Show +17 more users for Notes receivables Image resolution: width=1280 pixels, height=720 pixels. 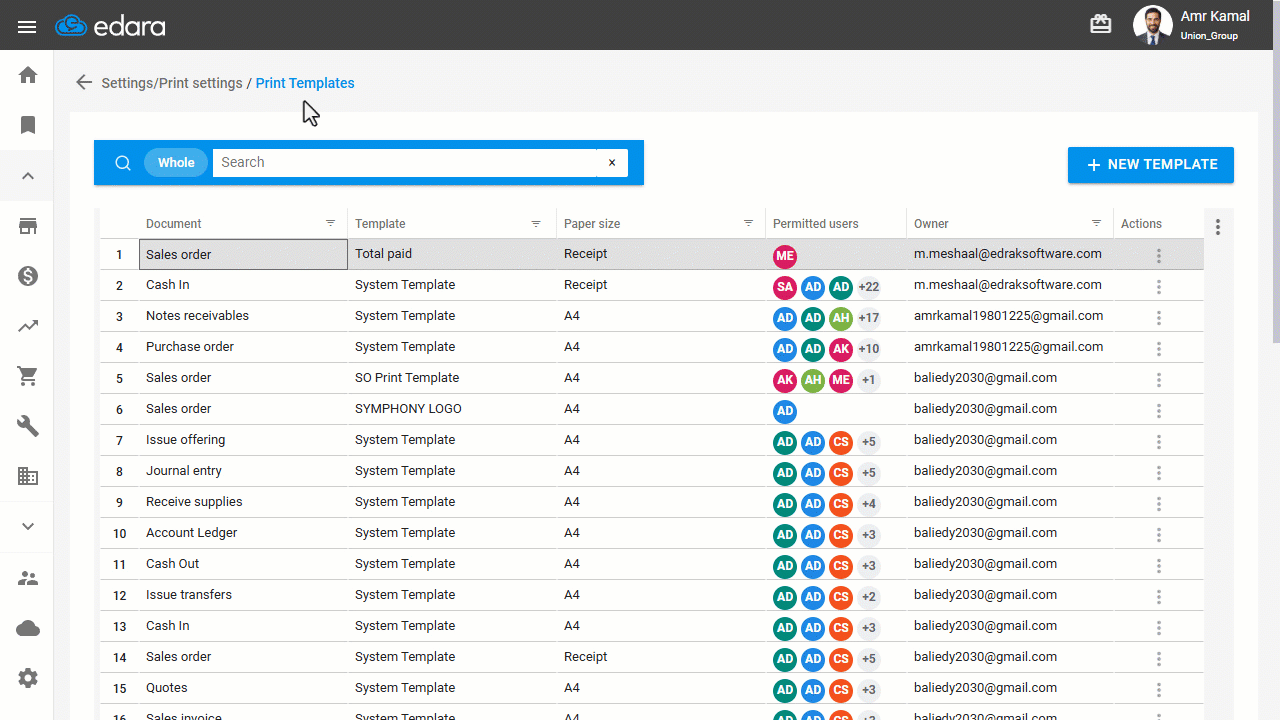click(868, 319)
